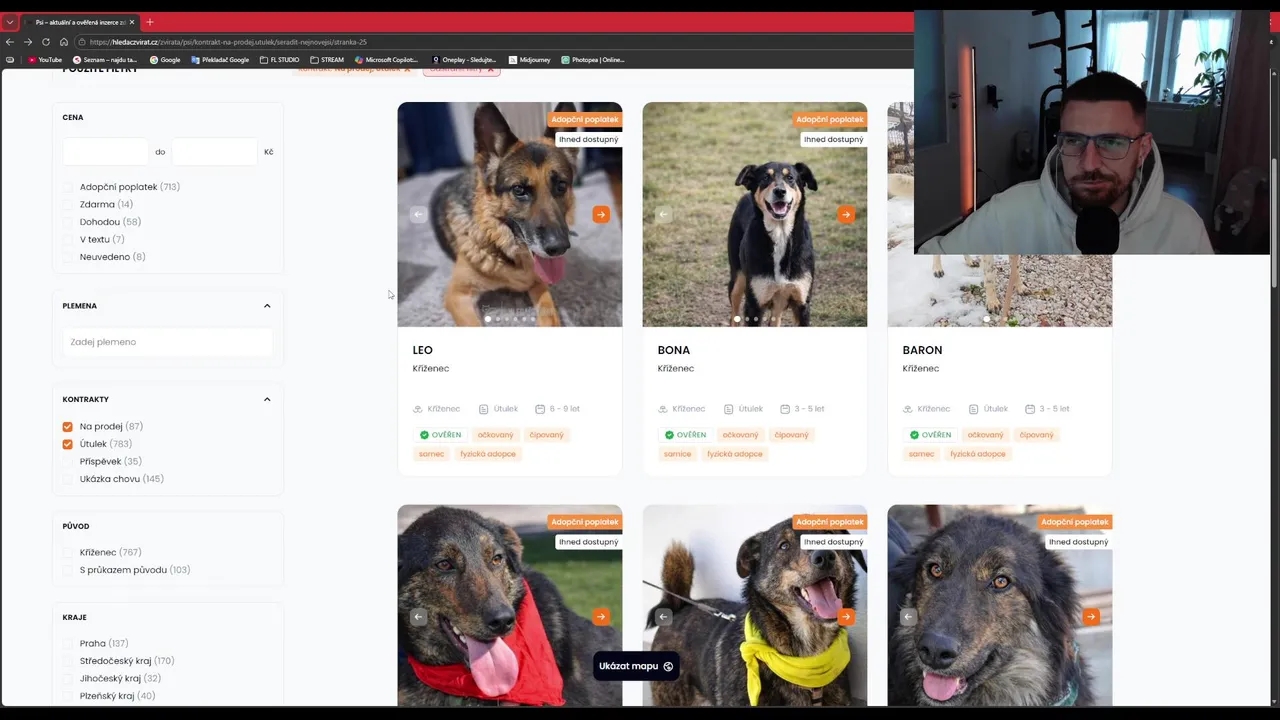Show next photo in bottom right dog card
The width and height of the screenshot is (1280, 720).
coord(1091,617)
